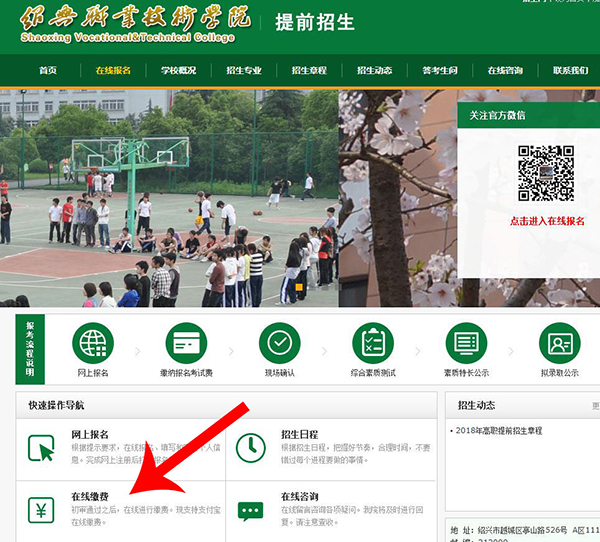
Task: Click the 报考流程说明 vertical label
Action: (x=30, y=349)
